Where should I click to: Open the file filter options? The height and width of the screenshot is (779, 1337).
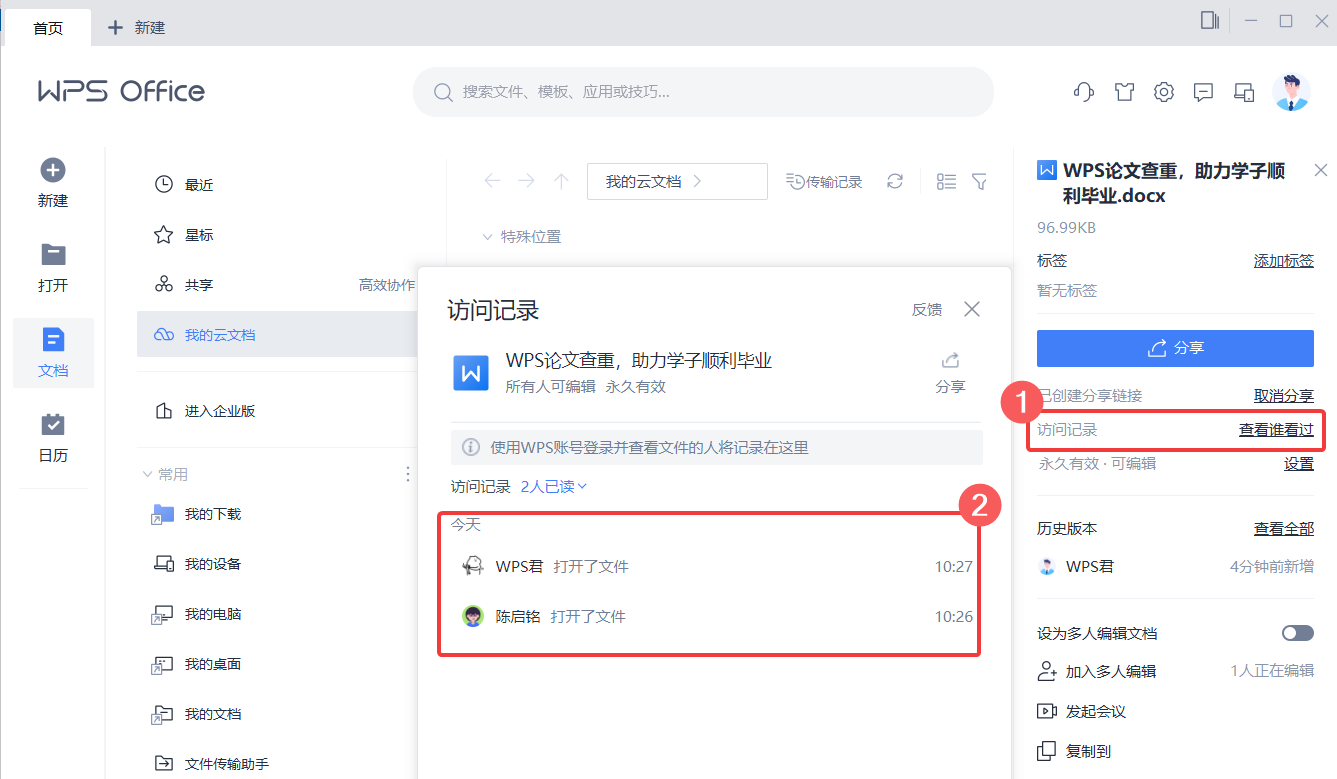coord(980,181)
